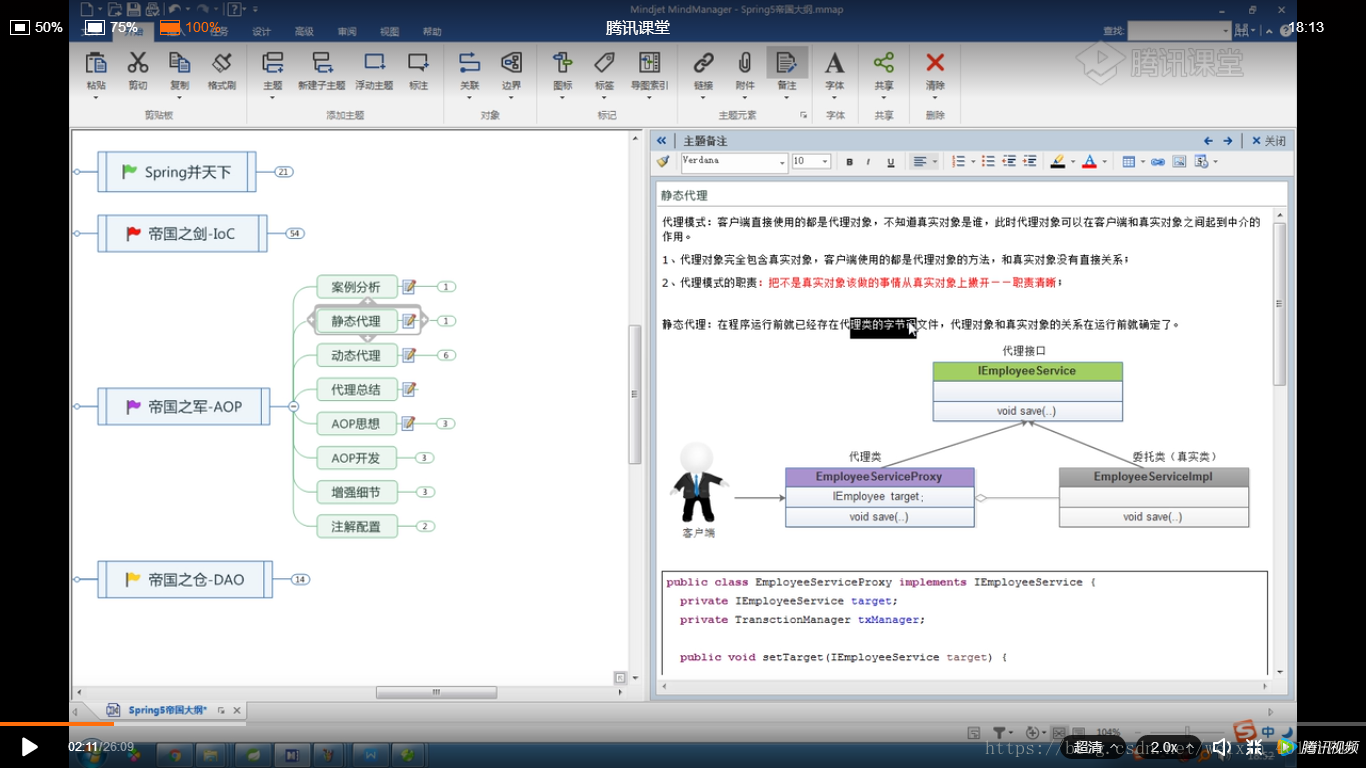Insert a new Subtopic (新建子主题)
The image size is (1366, 768).
[x=322, y=63]
